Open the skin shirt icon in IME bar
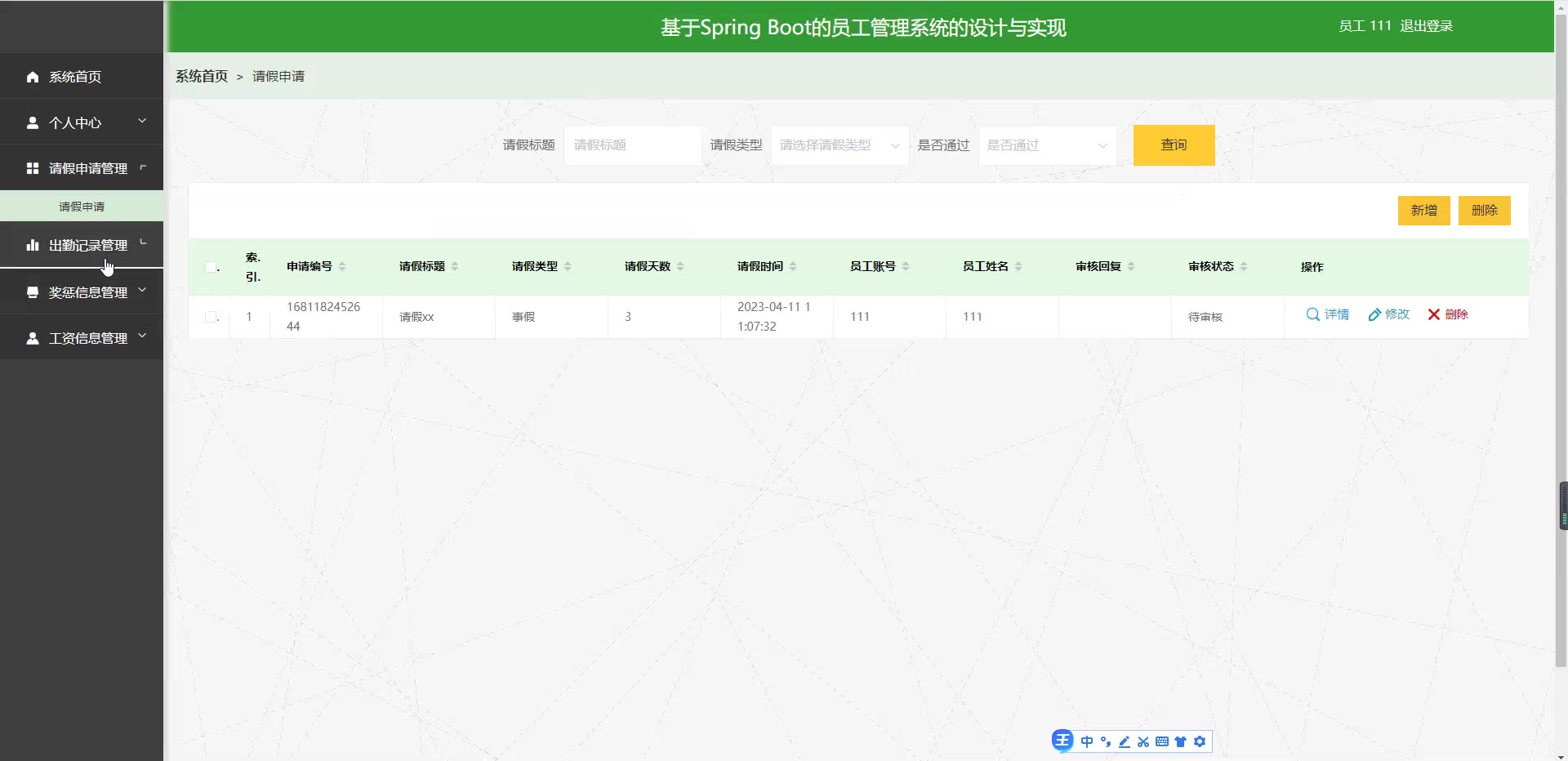 [x=1181, y=741]
